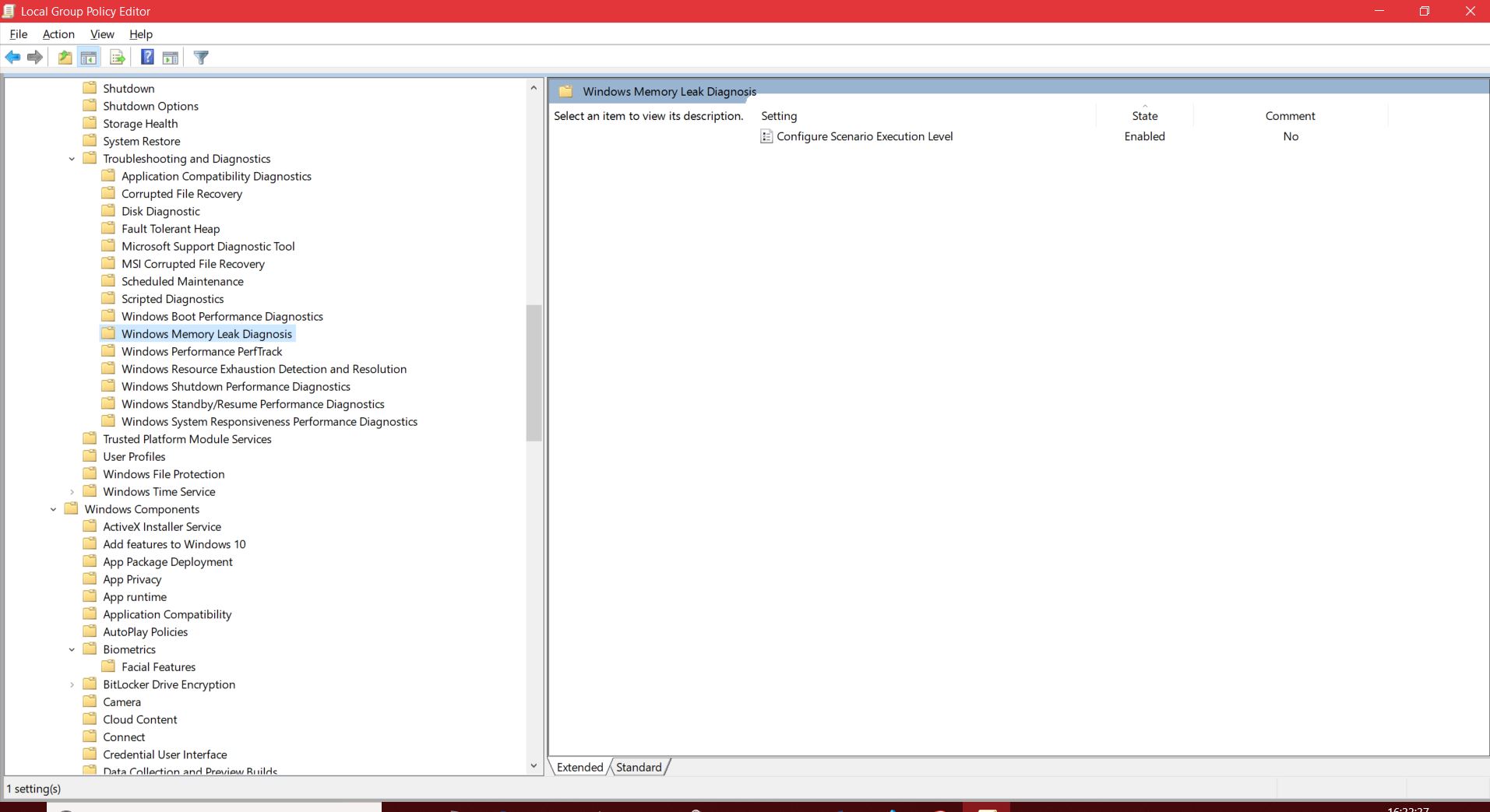Click the Up one level folder icon

[x=65, y=58]
